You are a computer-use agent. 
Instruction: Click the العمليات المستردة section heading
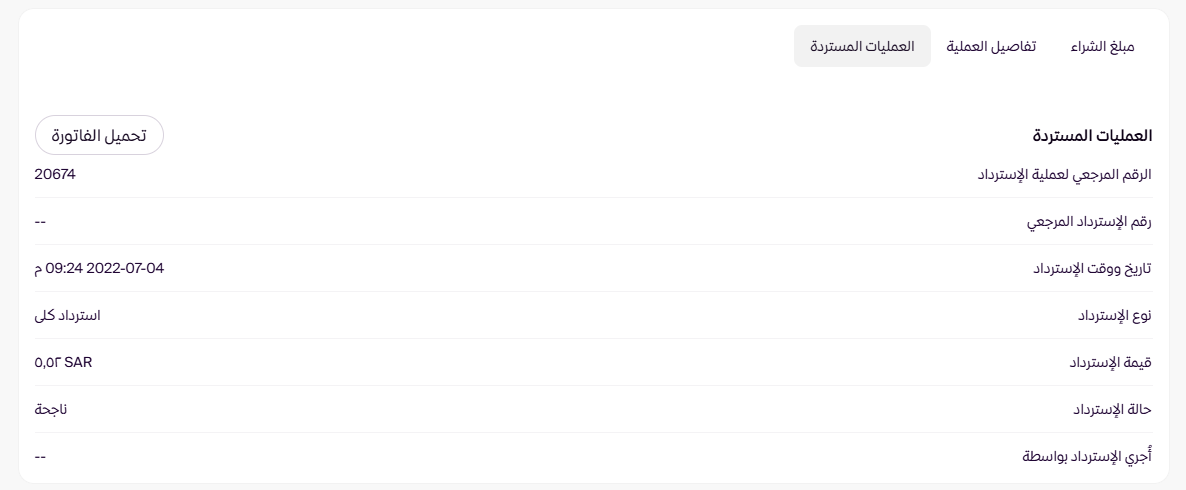point(1092,135)
